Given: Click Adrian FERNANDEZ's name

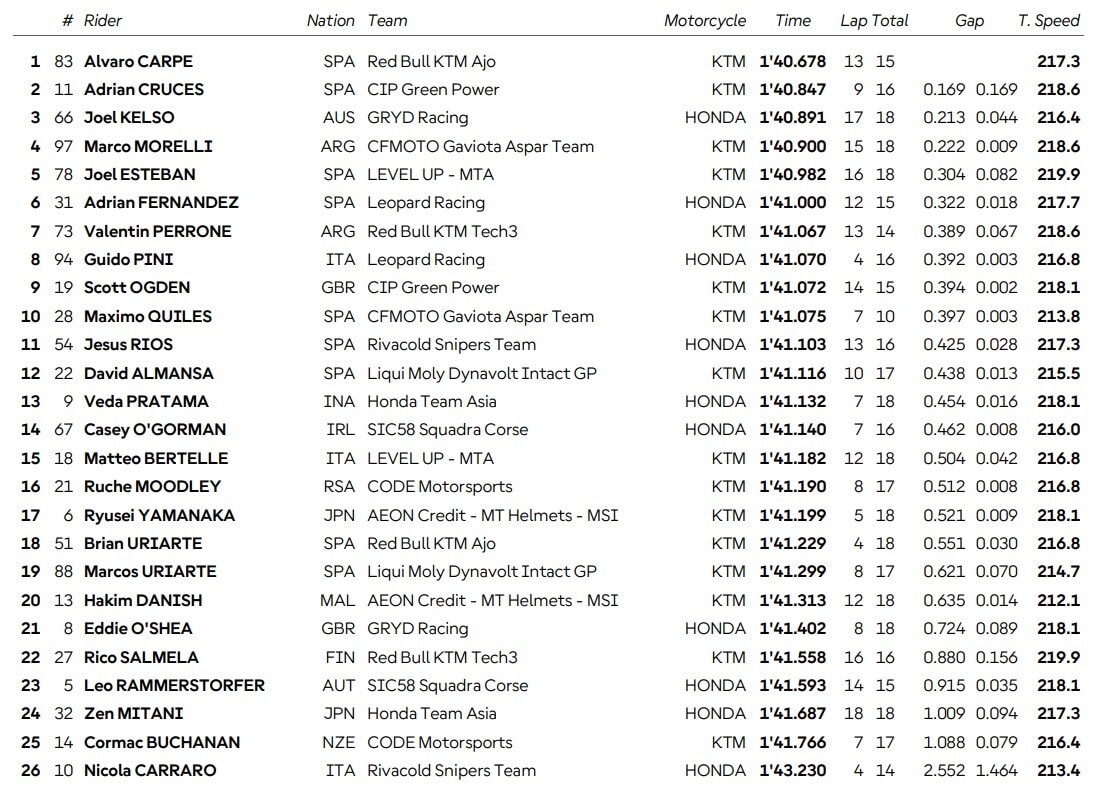Looking at the screenshot, I should coord(161,203).
